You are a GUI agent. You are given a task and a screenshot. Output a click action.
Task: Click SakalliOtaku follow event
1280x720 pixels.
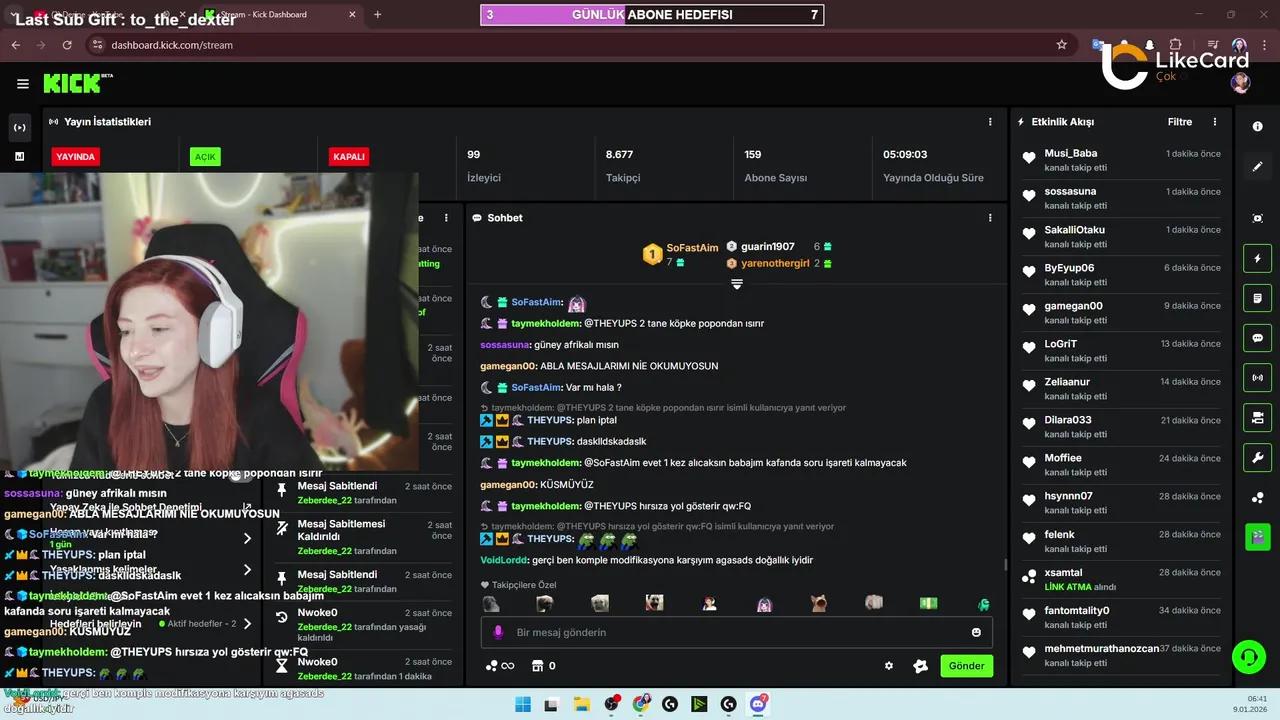pyautogui.click(x=1120, y=236)
